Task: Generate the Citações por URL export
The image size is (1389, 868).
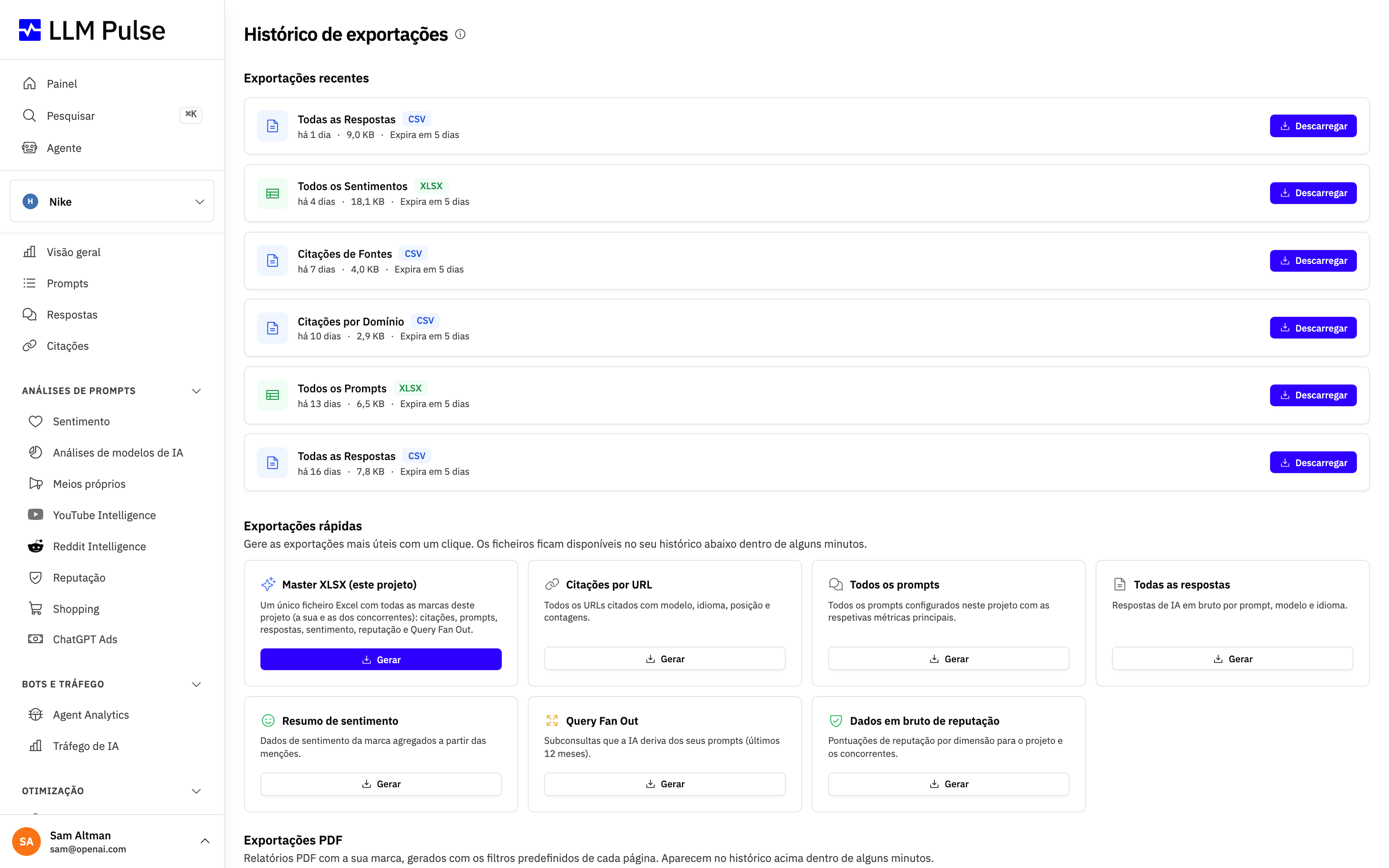Action: (x=665, y=659)
